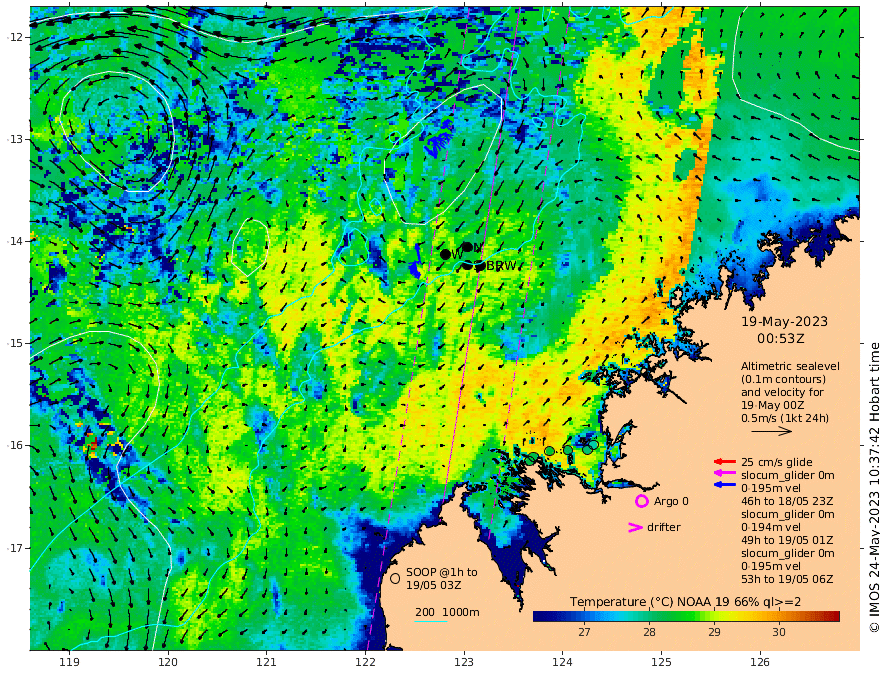Click longitude axis label 120
The height and width of the screenshot is (680, 880).
click(168, 662)
